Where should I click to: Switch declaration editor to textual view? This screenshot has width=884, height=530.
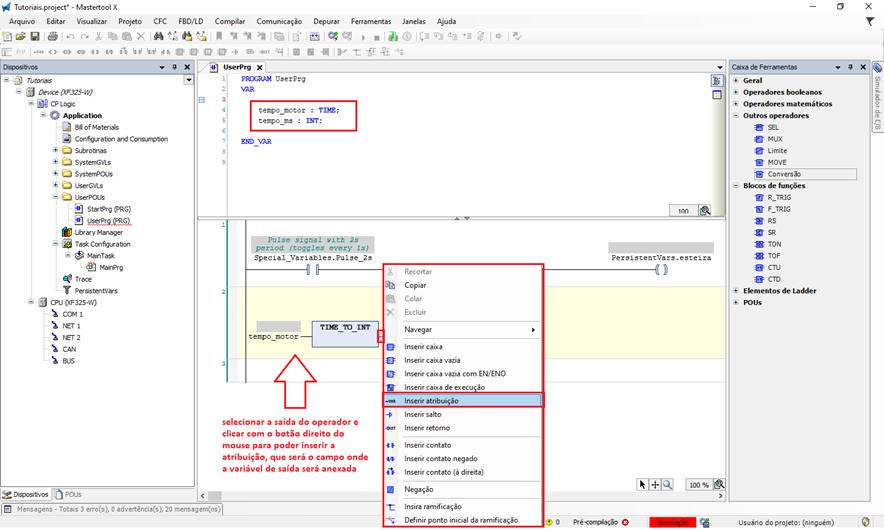[717, 80]
